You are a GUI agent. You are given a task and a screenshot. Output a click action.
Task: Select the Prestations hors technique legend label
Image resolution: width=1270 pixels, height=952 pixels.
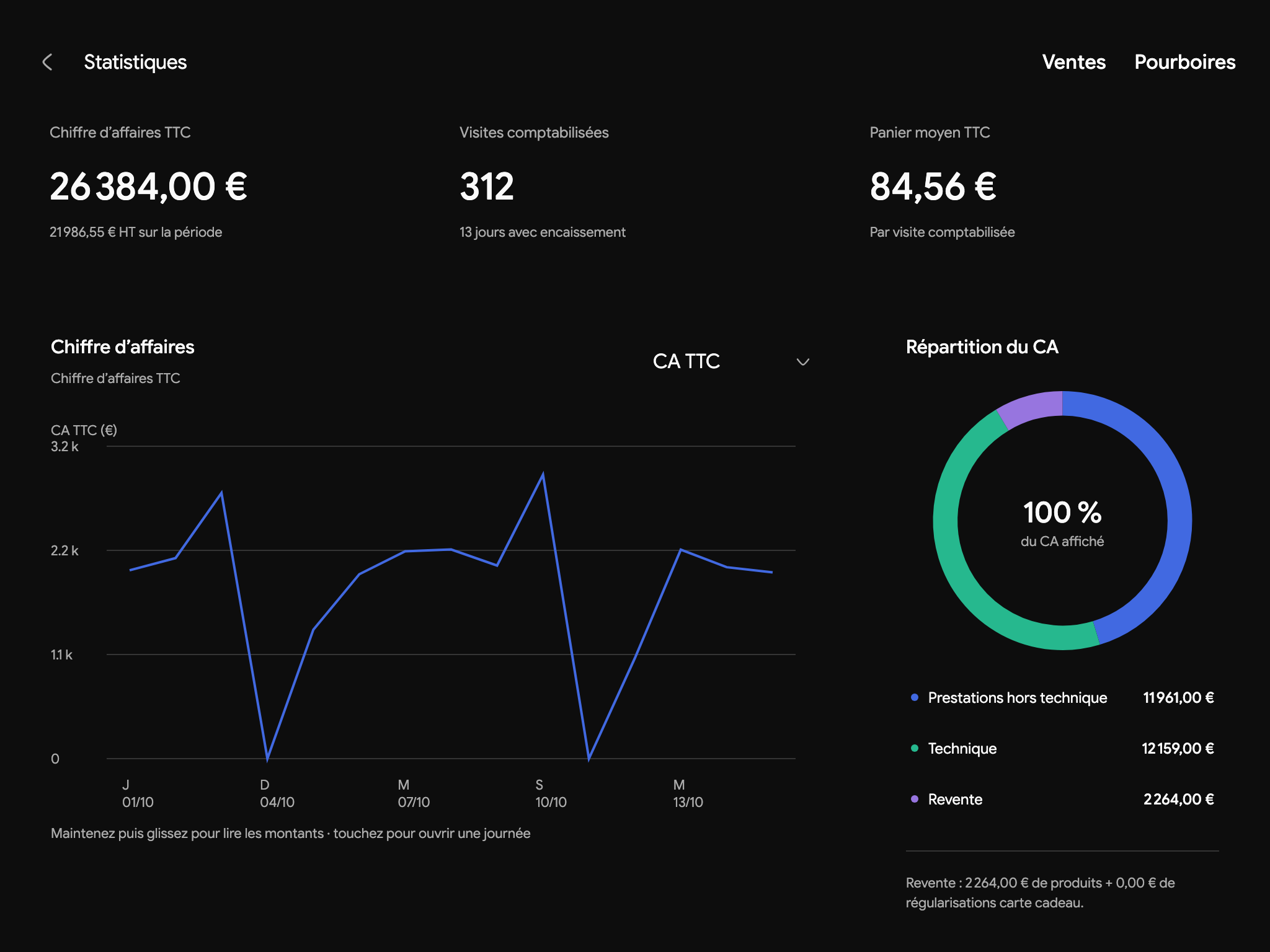pos(1017,698)
